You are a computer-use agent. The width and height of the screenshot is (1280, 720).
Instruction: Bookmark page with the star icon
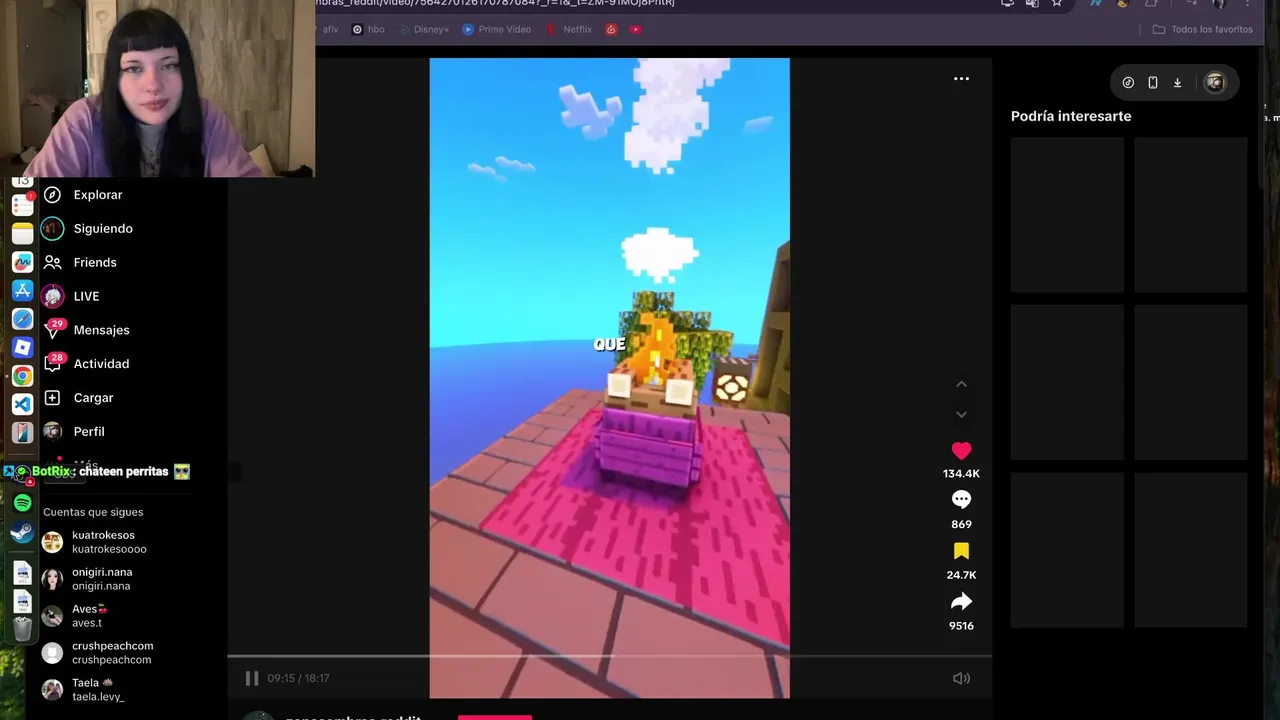pos(1056,3)
